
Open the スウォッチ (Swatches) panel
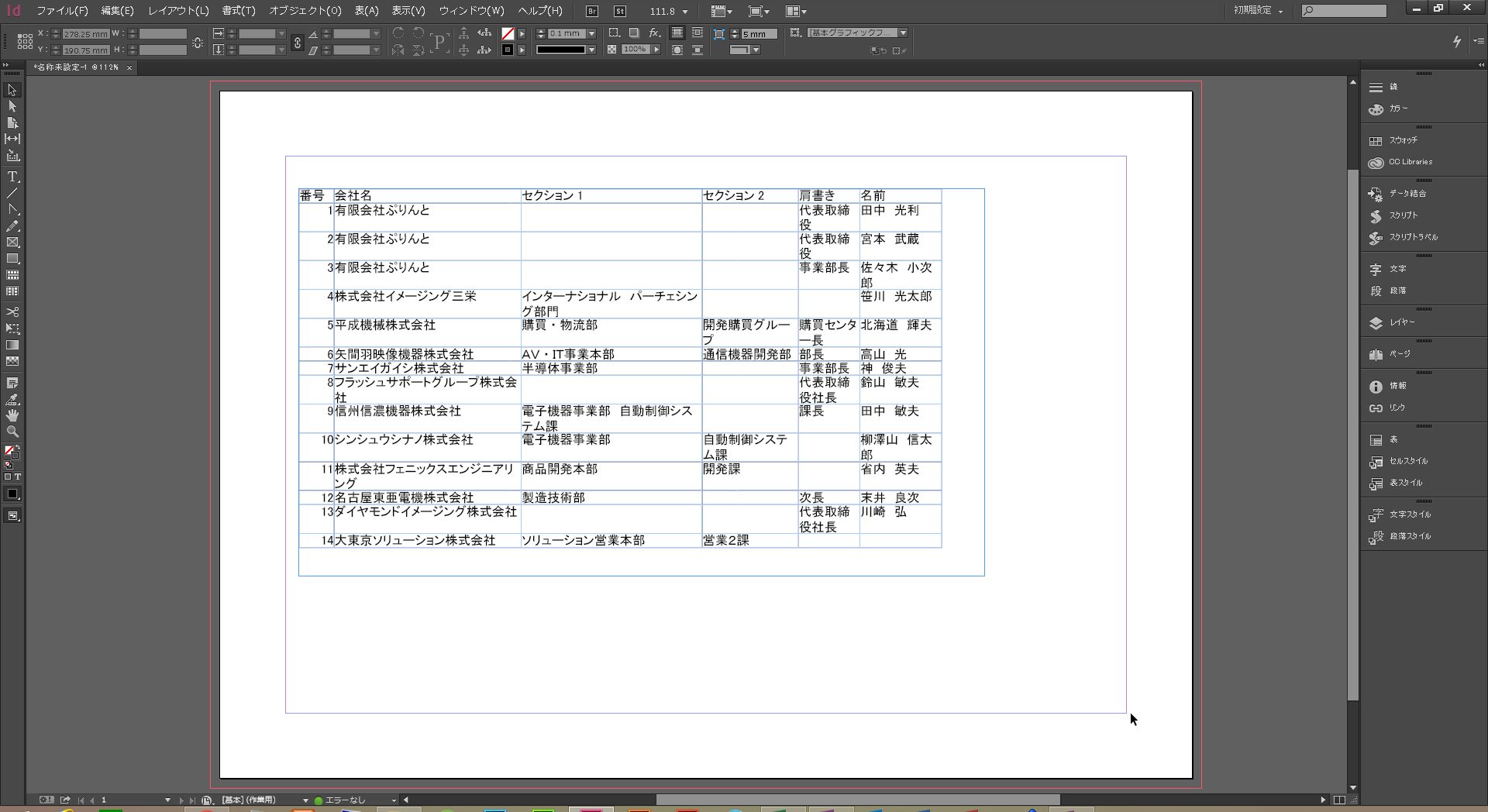[x=1392, y=140]
